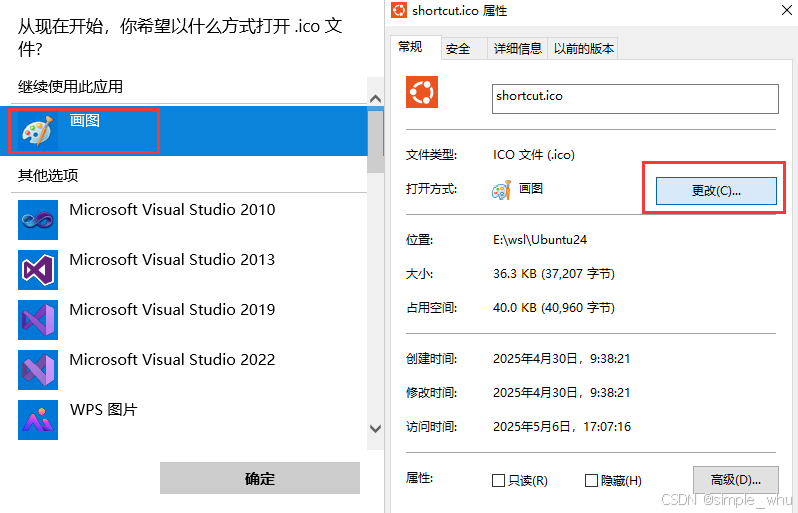Image resolution: width=798 pixels, height=513 pixels.
Task: Click the app list scrollbar thumb
Action: pyautogui.click(x=376, y=141)
